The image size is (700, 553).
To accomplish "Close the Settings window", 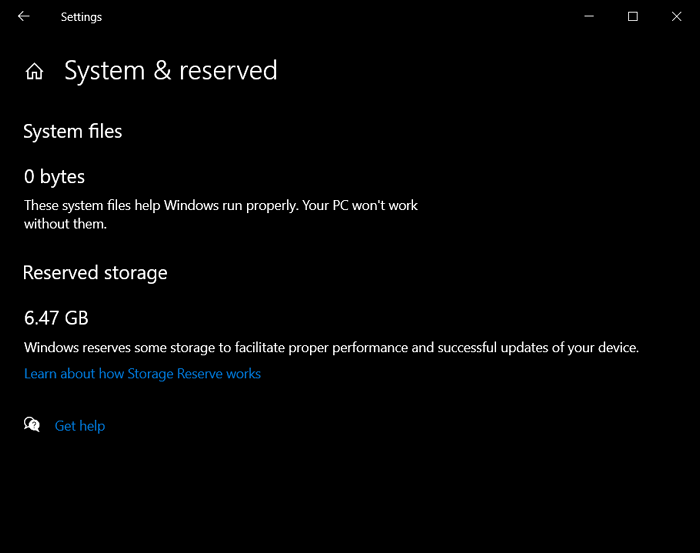I will (678, 17).
